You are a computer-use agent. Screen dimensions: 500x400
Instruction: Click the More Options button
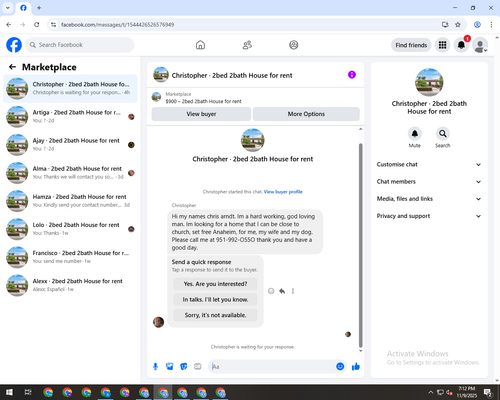(306, 114)
